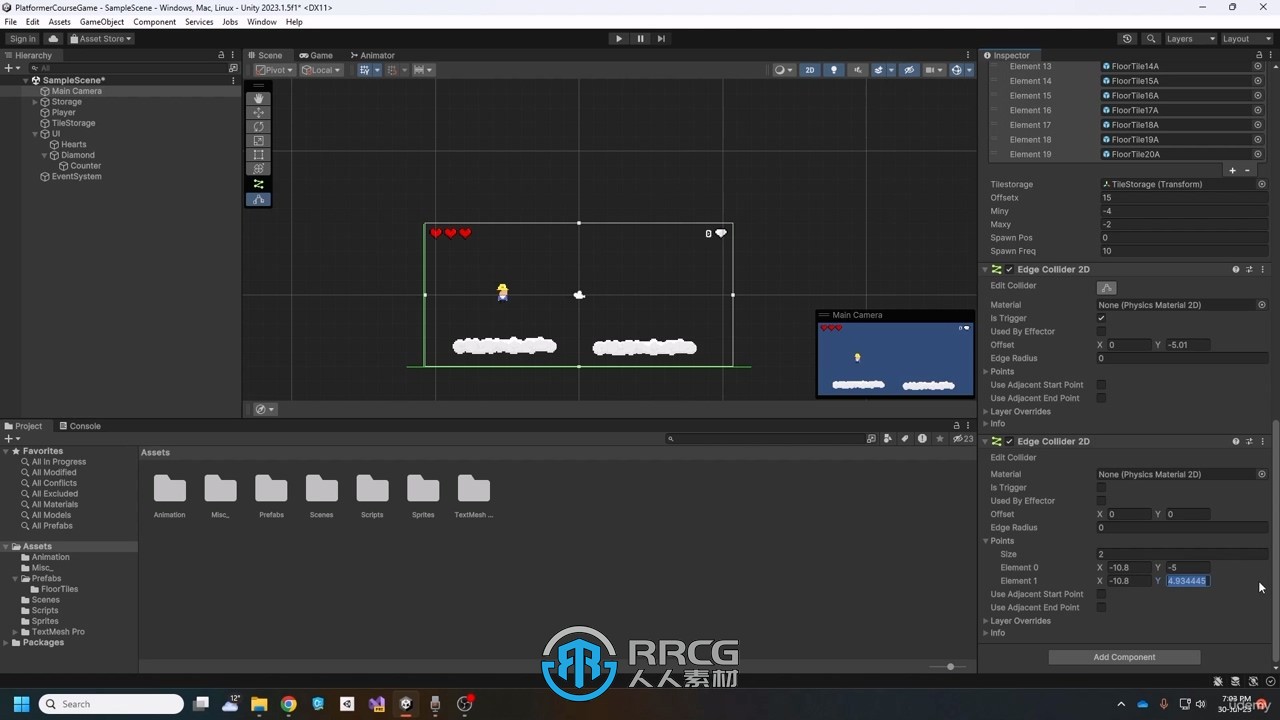
Task: Click the Element 1 Y value field
Action: (x=1188, y=581)
